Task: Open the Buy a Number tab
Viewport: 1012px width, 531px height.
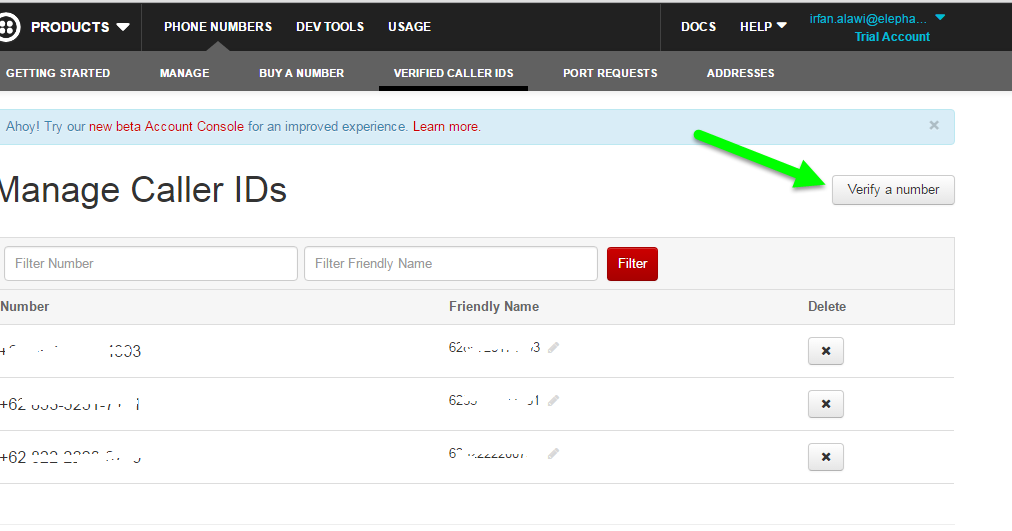Action: tap(301, 73)
